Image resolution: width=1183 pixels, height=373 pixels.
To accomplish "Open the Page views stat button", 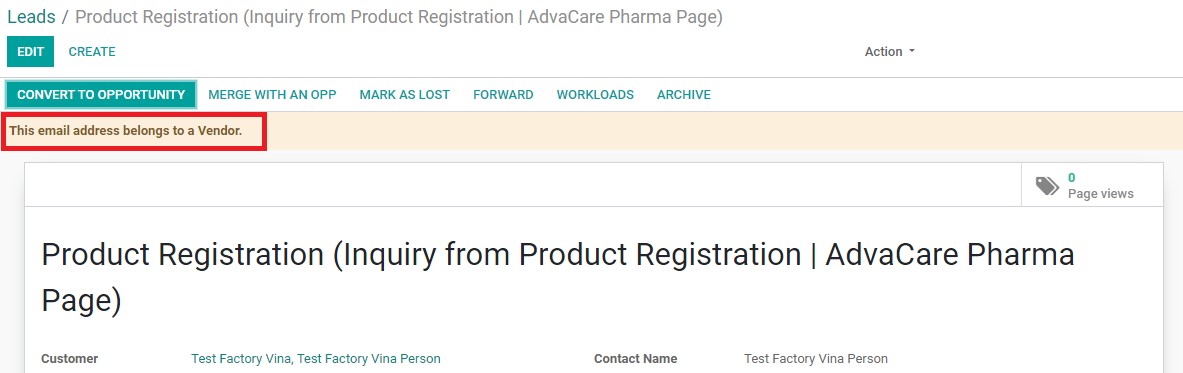I will click(1092, 185).
